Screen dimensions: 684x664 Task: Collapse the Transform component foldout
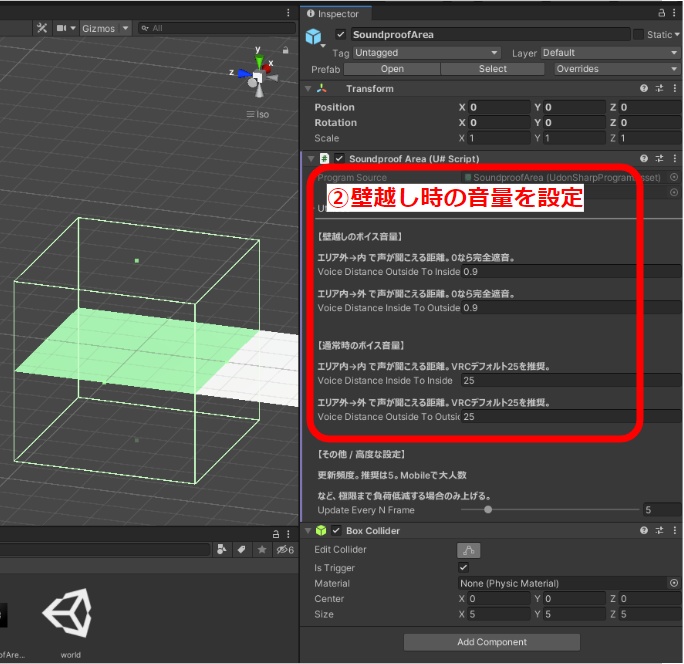(x=308, y=89)
